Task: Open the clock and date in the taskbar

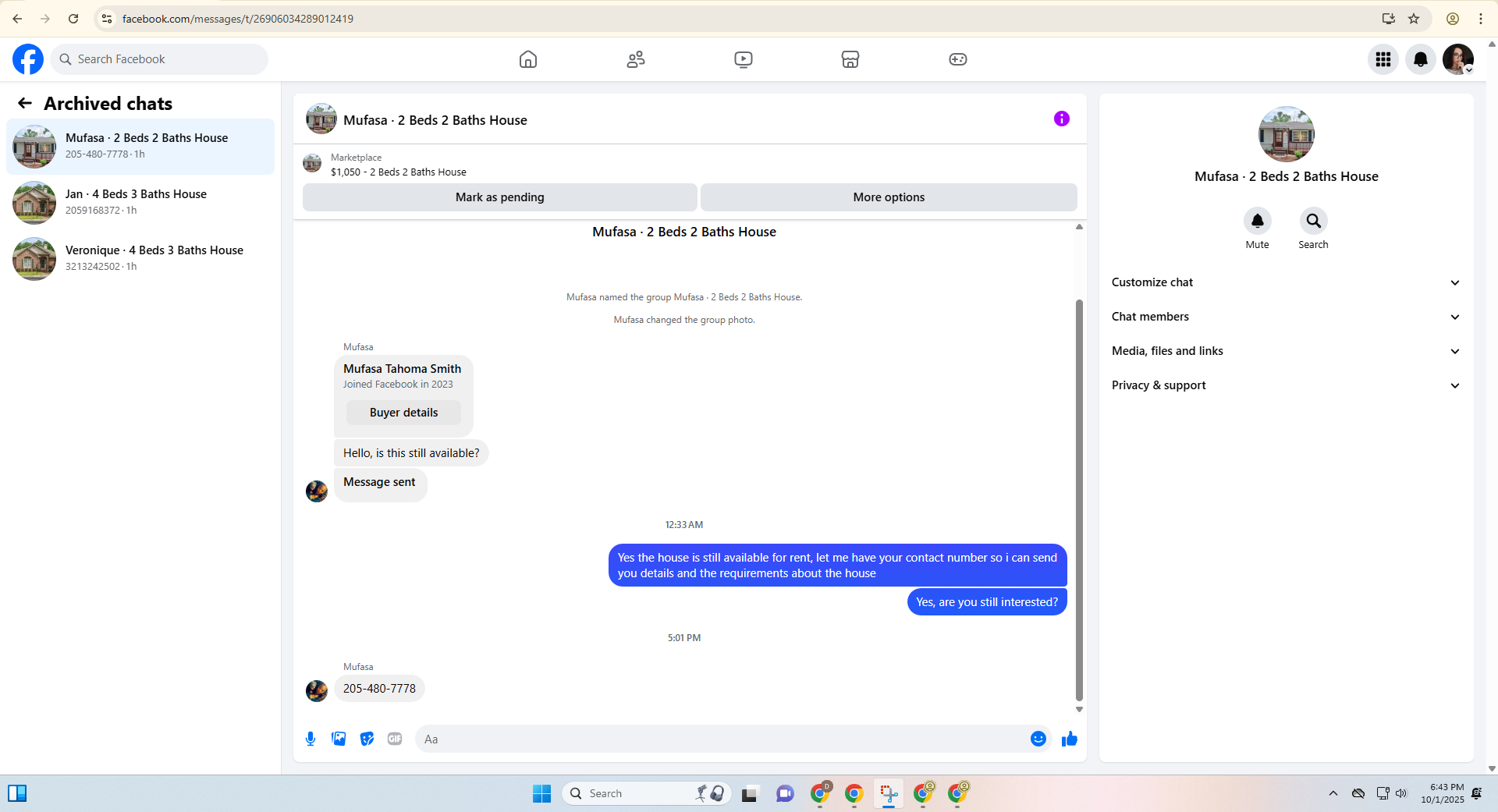Action: (x=1443, y=793)
